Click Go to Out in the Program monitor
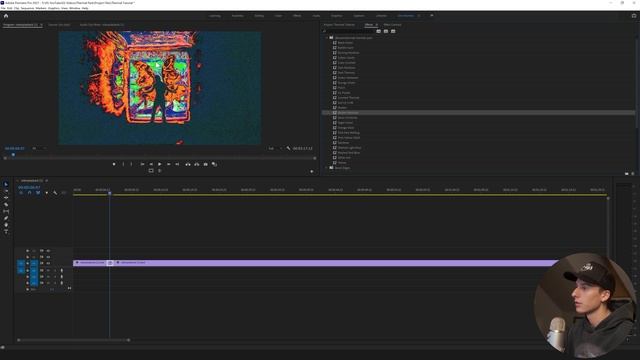Screen dimensions: 640x360 pyautogui.click(x=177, y=164)
